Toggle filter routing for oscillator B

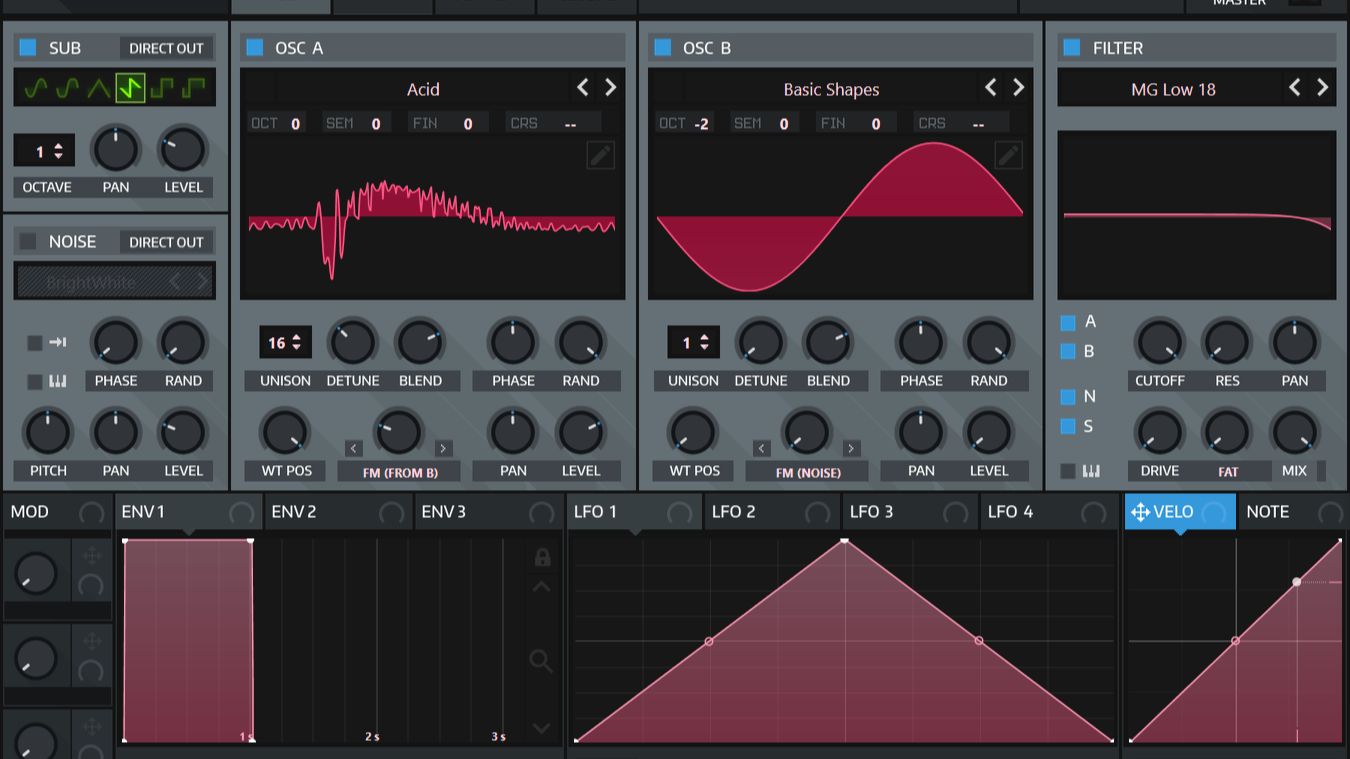pos(1068,352)
